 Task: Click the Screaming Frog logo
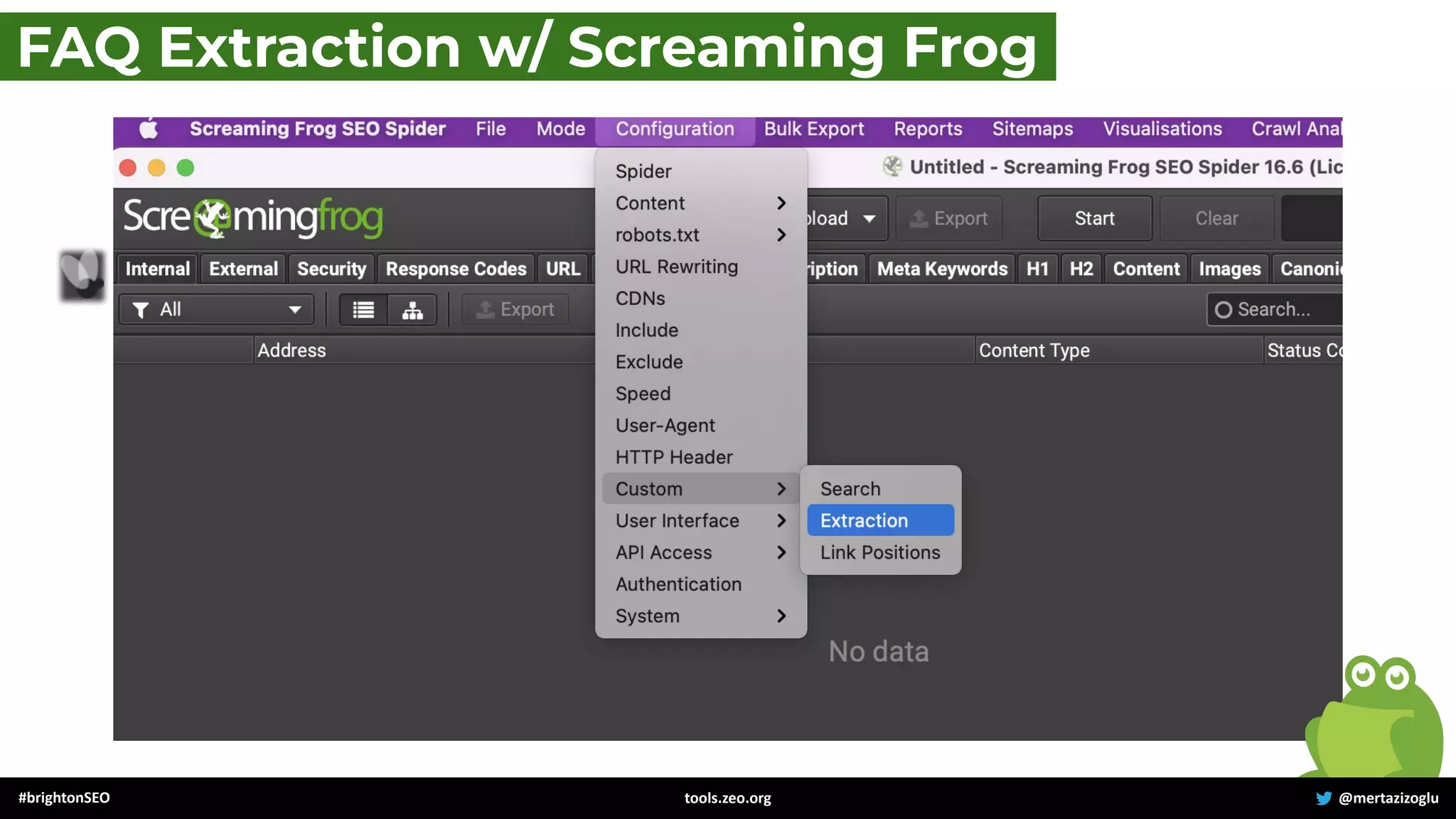point(253,218)
